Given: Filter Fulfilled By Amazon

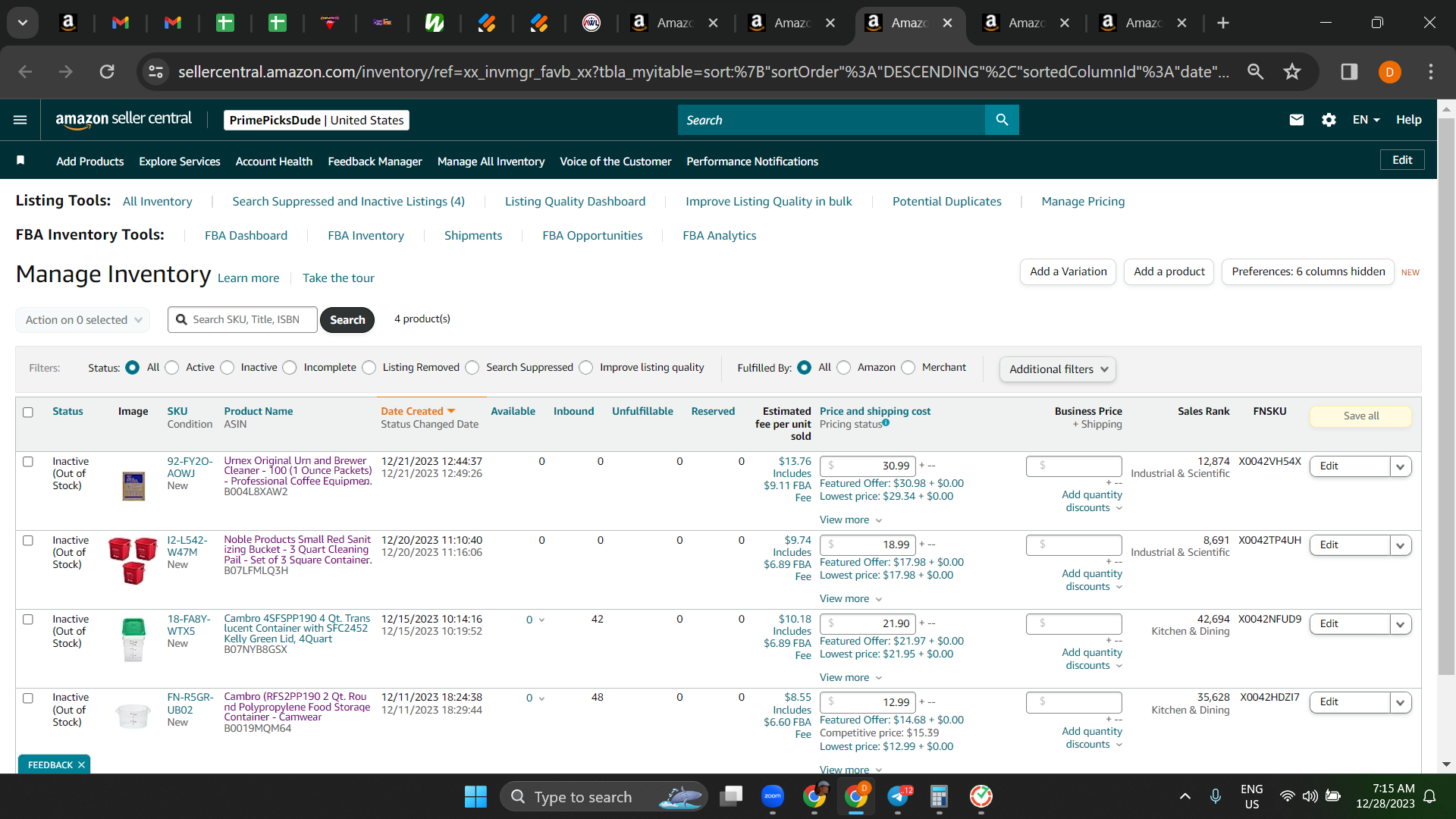Looking at the screenshot, I should 844,368.
